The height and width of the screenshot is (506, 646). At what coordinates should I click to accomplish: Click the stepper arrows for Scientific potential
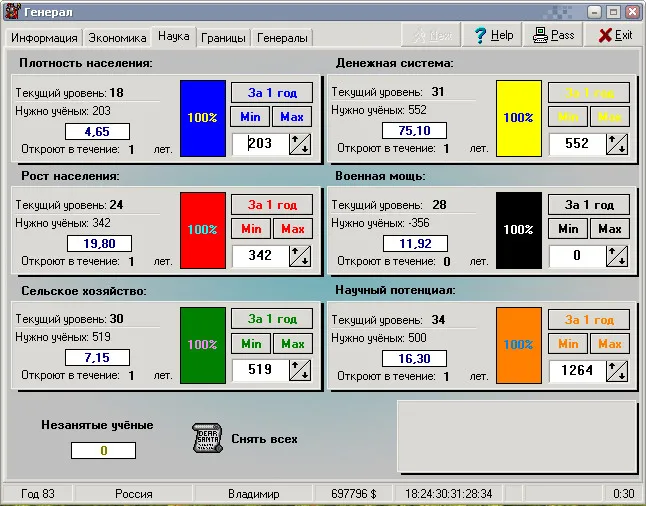617,370
